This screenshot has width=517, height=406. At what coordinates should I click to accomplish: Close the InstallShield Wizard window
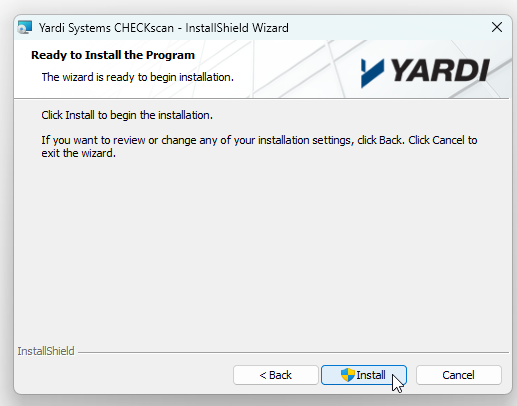(497, 27)
